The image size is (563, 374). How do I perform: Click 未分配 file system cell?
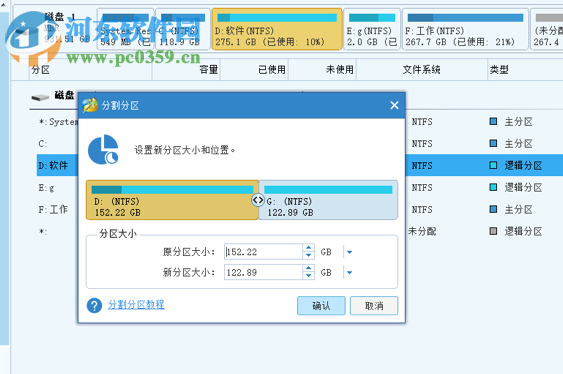422,231
